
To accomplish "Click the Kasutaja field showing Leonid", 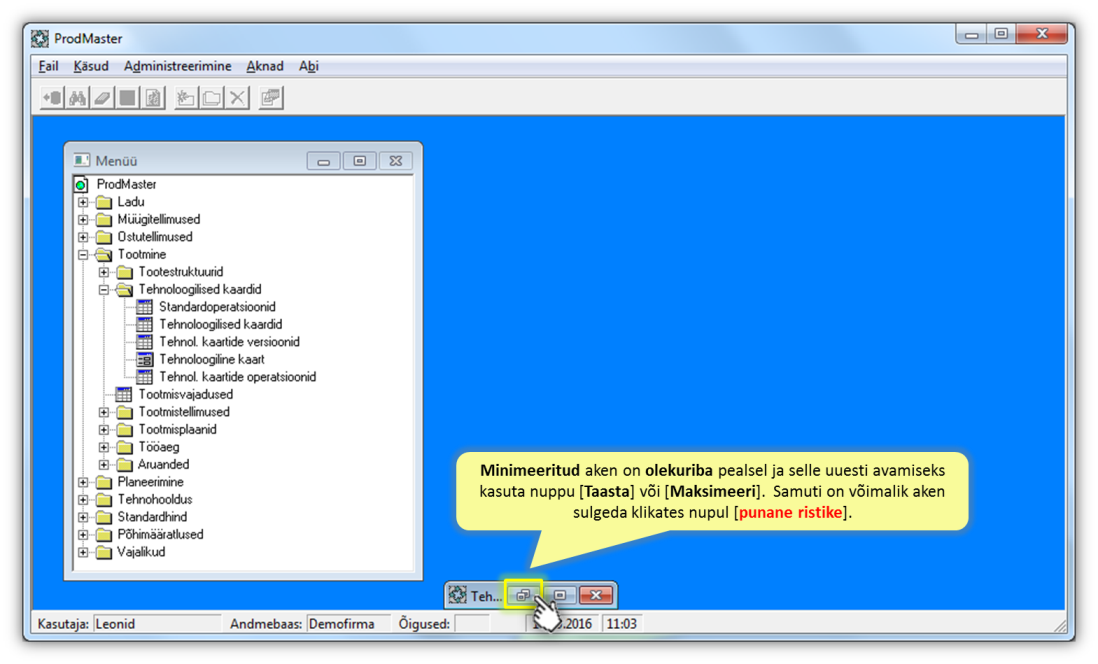I will 157,623.
